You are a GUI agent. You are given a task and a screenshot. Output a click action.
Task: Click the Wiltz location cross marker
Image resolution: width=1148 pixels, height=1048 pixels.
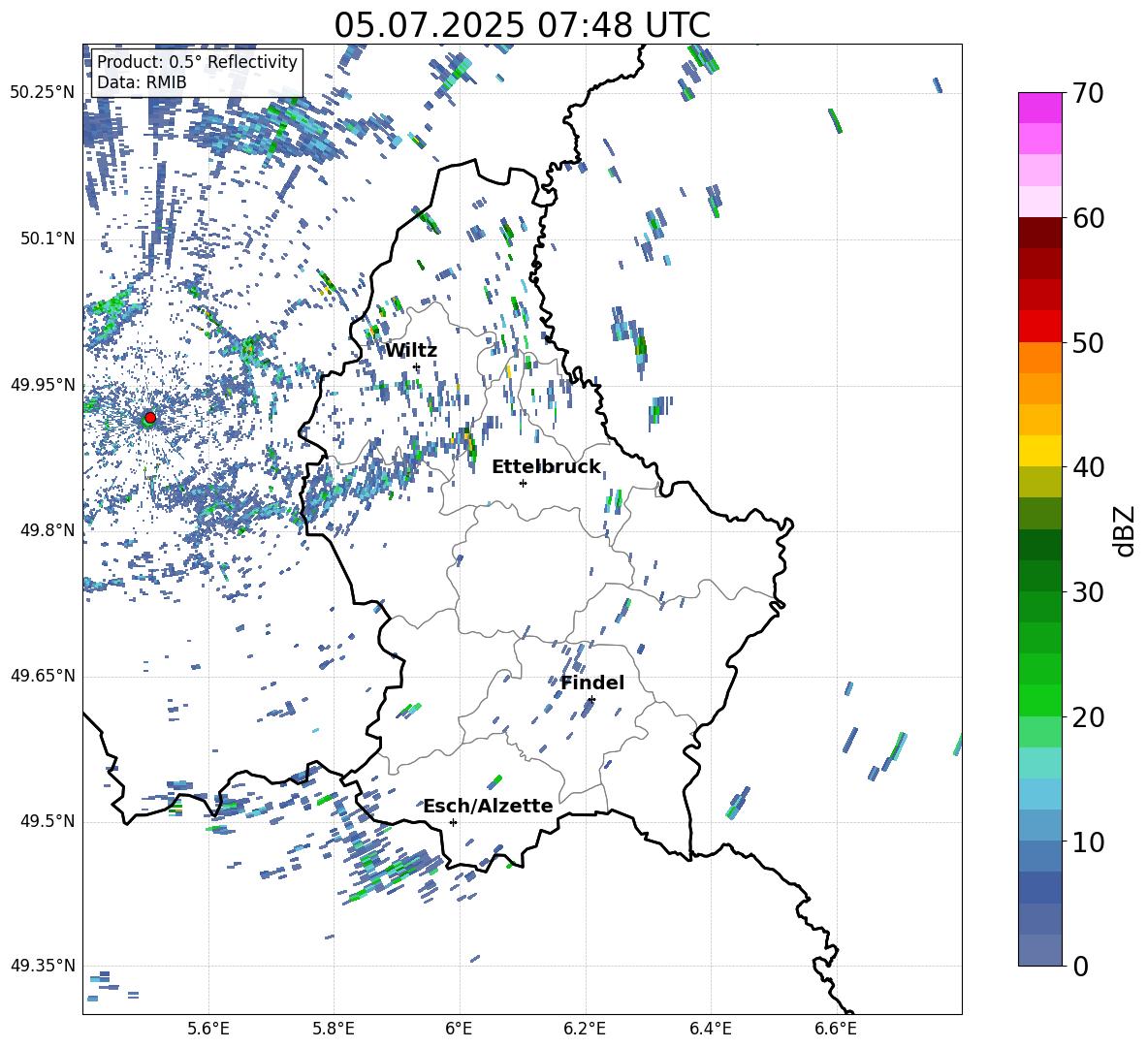pos(416,367)
